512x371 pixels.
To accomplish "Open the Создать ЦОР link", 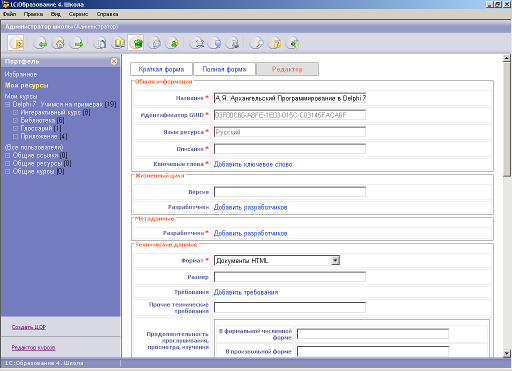I will click(29, 327).
